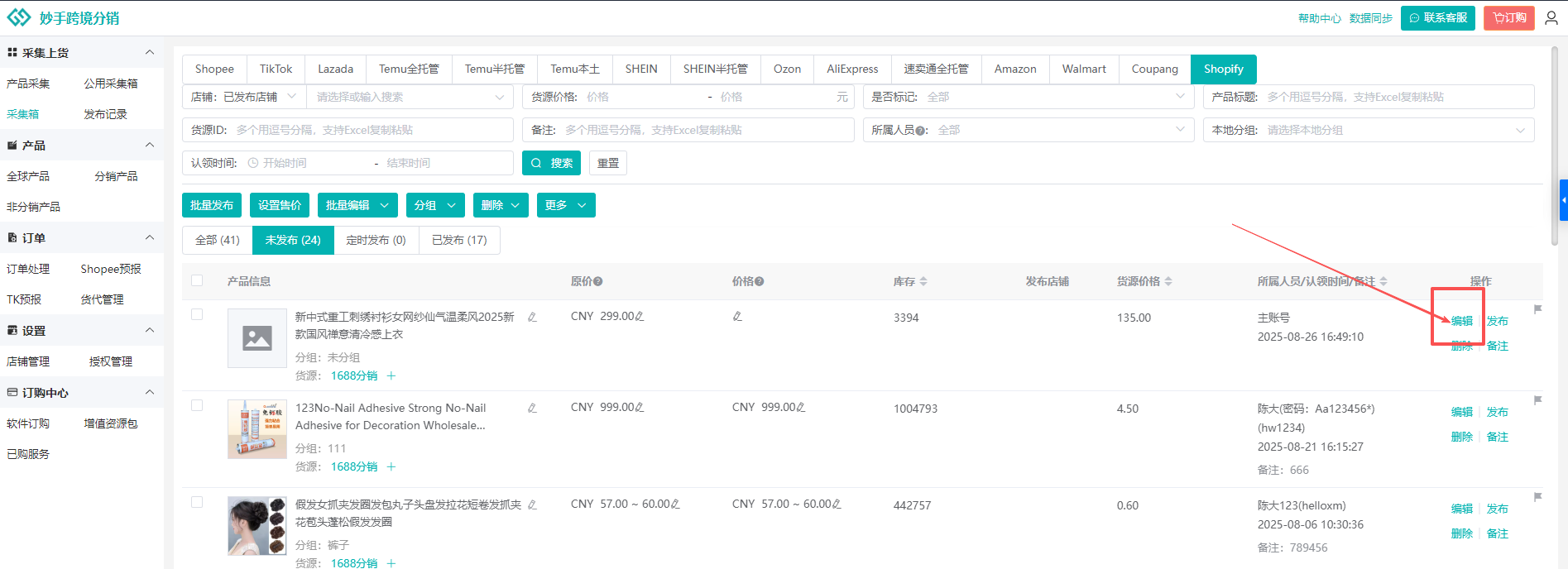Toggle the select-all checkbox in table header

[x=197, y=280]
